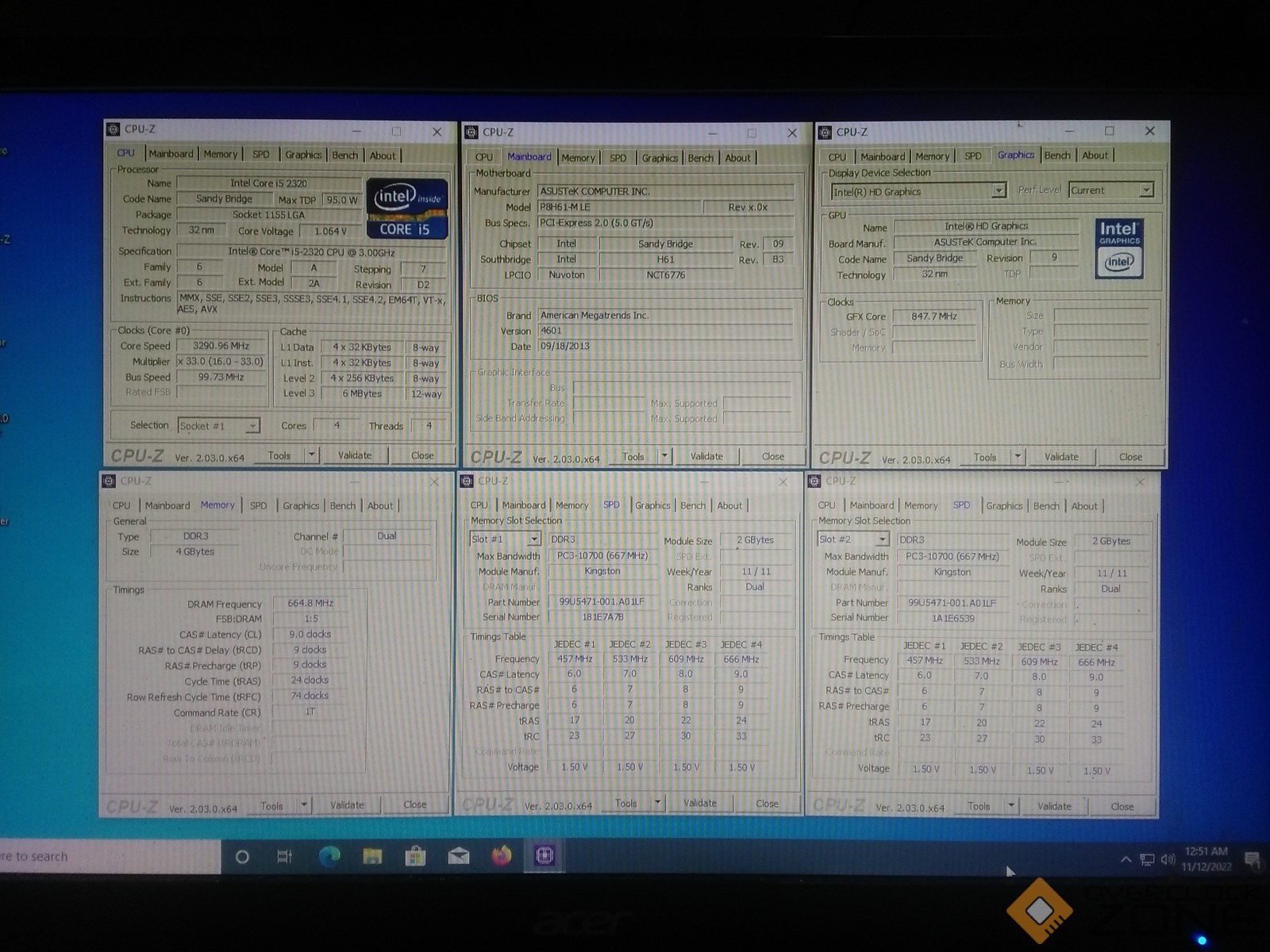Image resolution: width=1270 pixels, height=952 pixels.
Task: Open the Mail app taskbar icon
Action: click(458, 856)
